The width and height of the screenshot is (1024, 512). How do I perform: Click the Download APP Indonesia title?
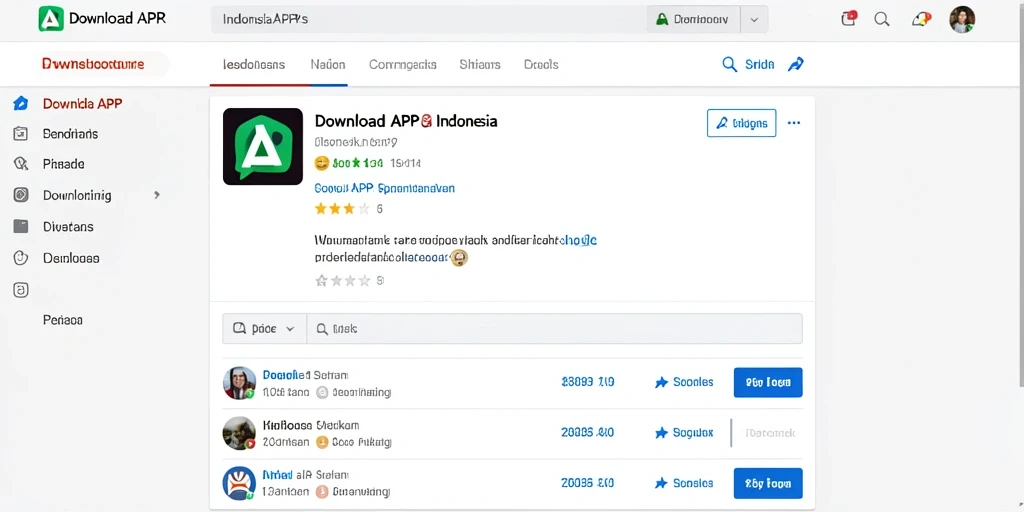406,121
